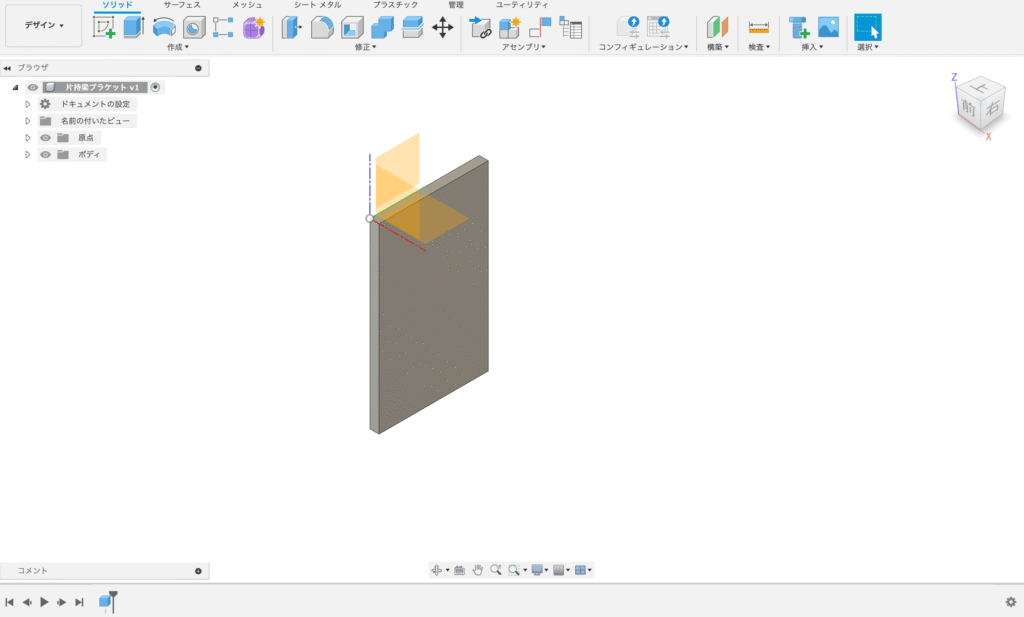Open the デザイン workspace dropdown

click(44, 25)
